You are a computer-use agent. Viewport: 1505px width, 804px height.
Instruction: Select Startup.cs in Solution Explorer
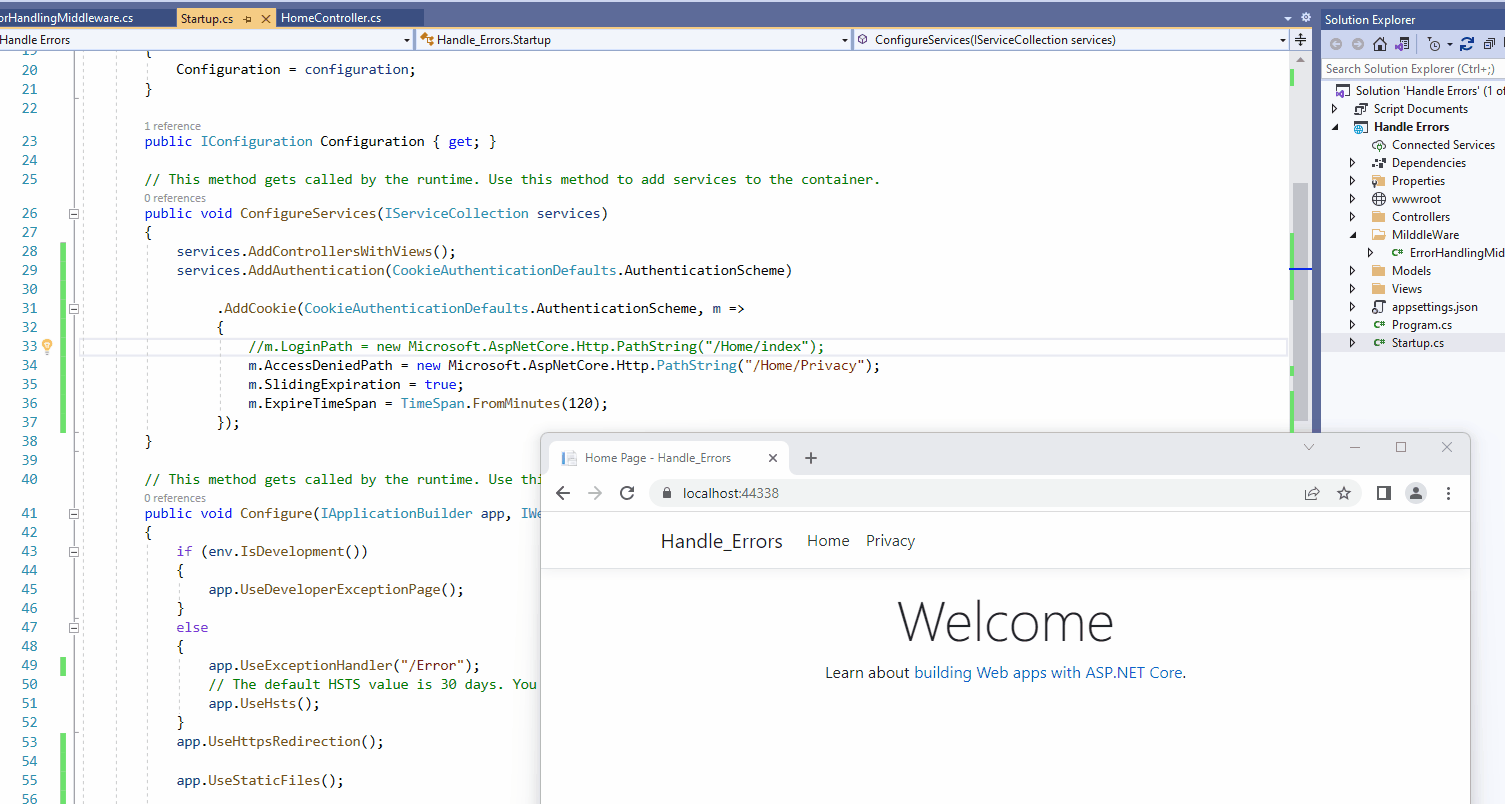1417,343
